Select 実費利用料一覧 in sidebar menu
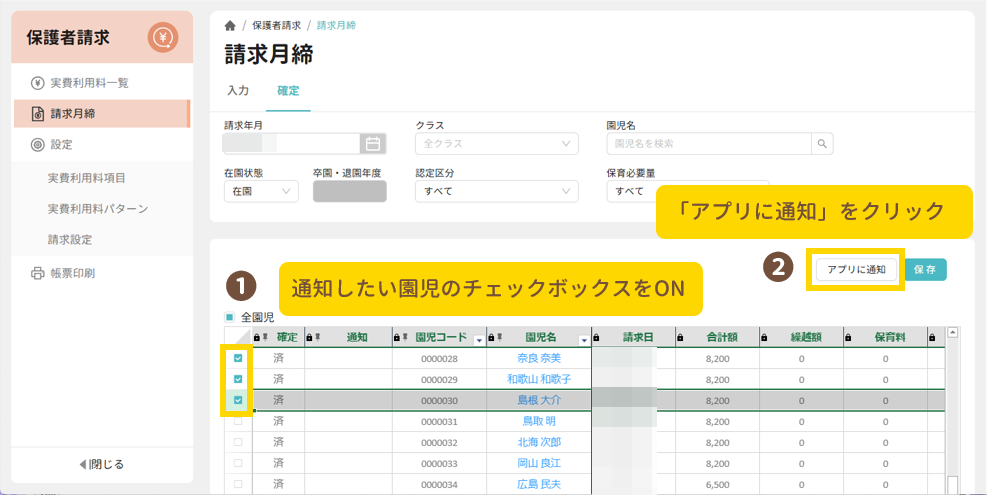 tap(89, 82)
